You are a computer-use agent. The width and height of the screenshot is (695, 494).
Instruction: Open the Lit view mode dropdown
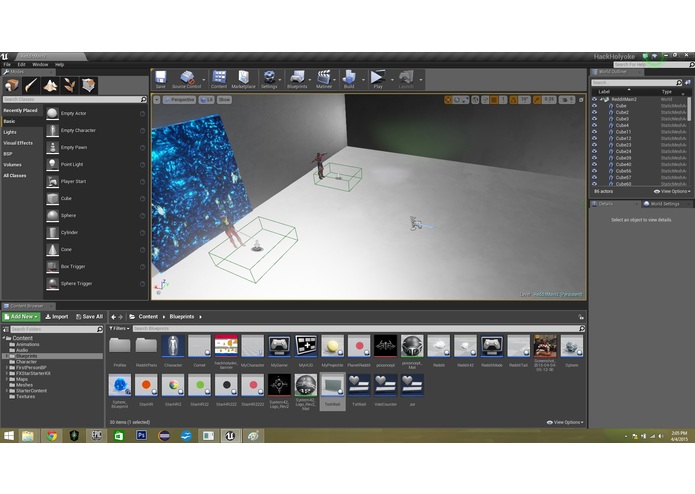pyautogui.click(x=207, y=100)
